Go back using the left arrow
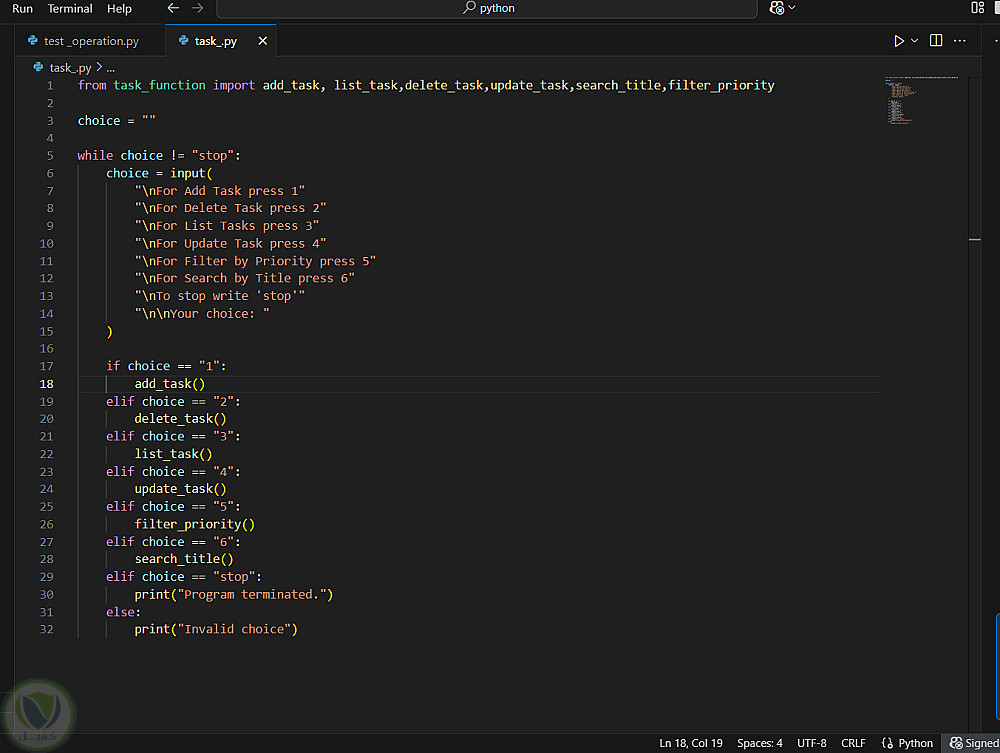This screenshot has height=753, width=1000. tap(173, 8)
